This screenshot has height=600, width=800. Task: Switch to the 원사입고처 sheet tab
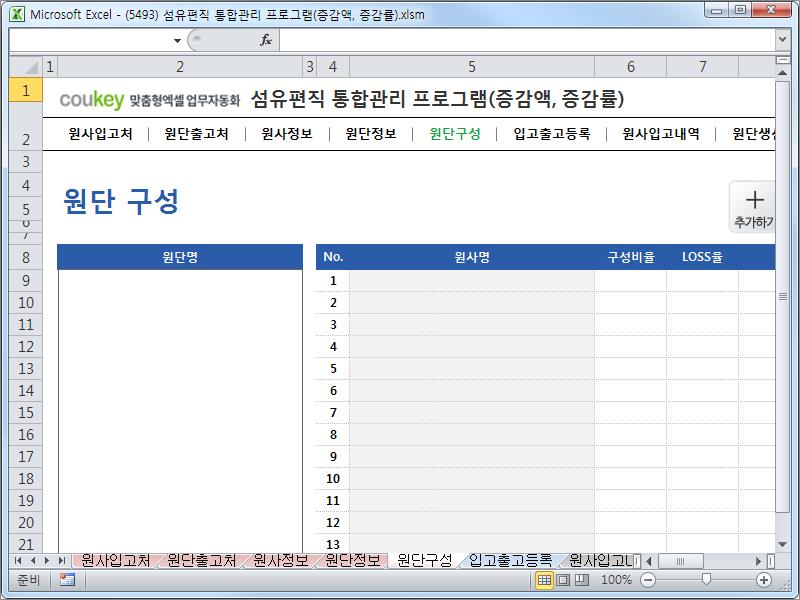click(115, 561)
